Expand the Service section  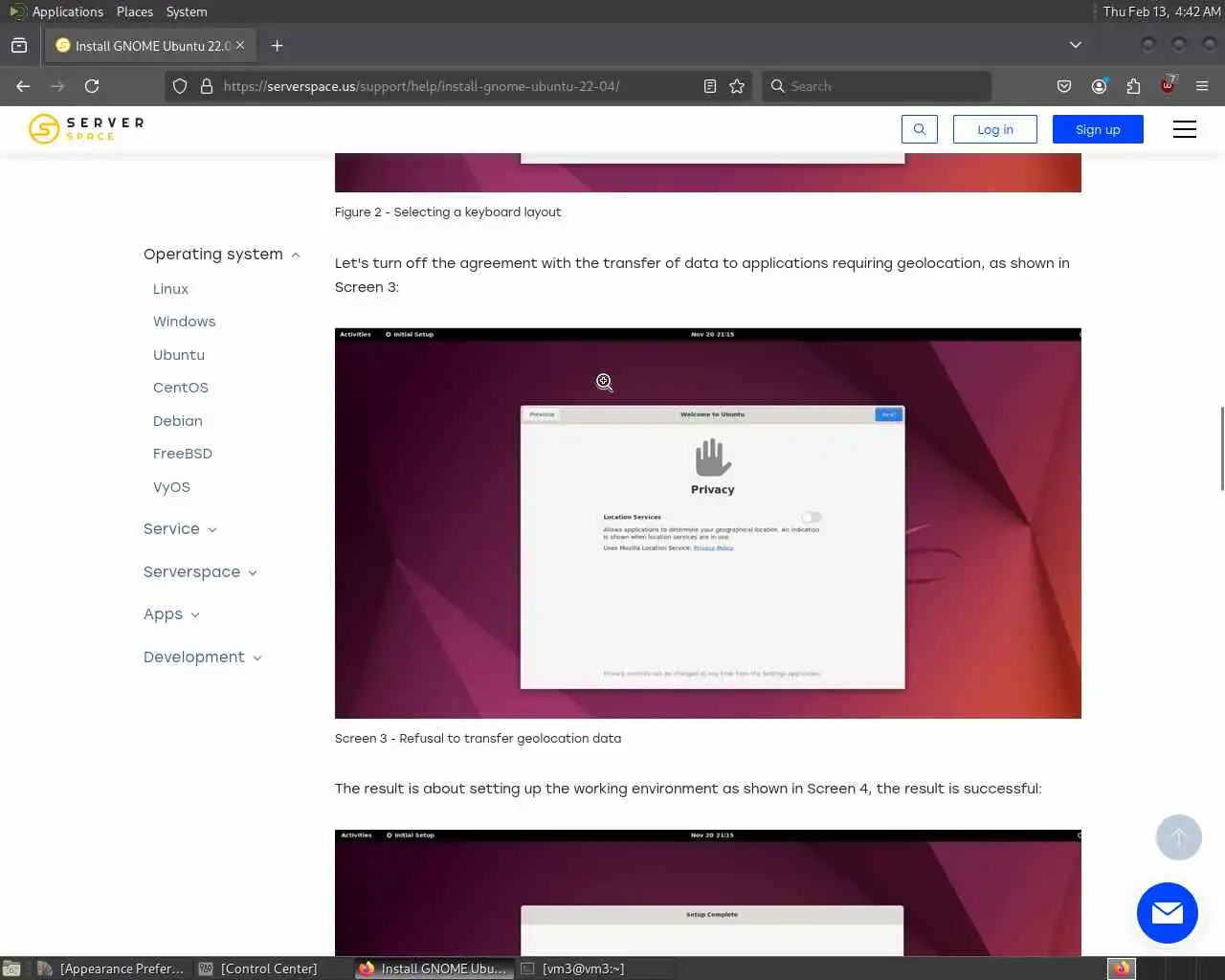[180, 528]
